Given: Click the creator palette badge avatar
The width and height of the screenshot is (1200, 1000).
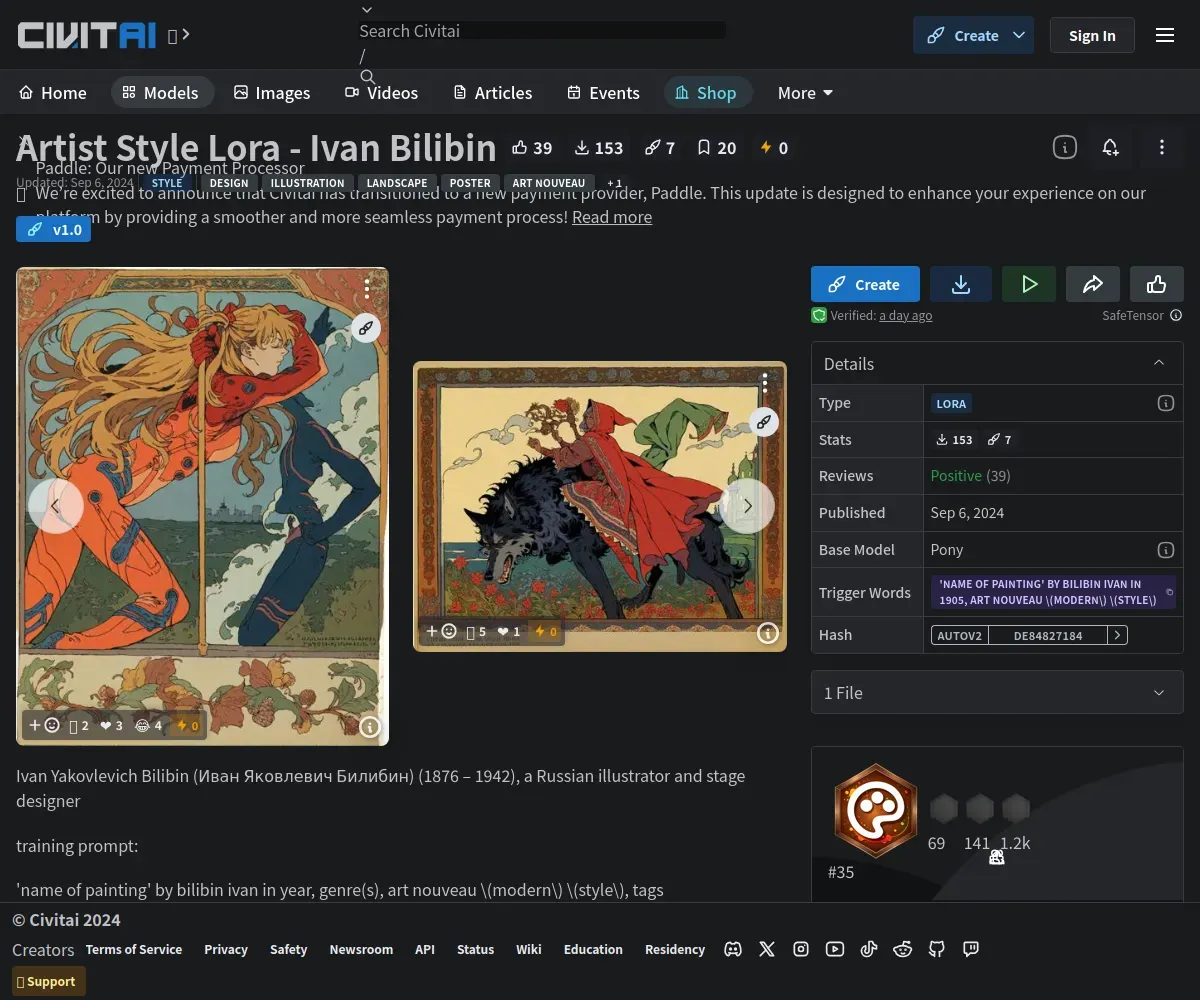Looking at the screenshot, I should (x=876, y=811).
